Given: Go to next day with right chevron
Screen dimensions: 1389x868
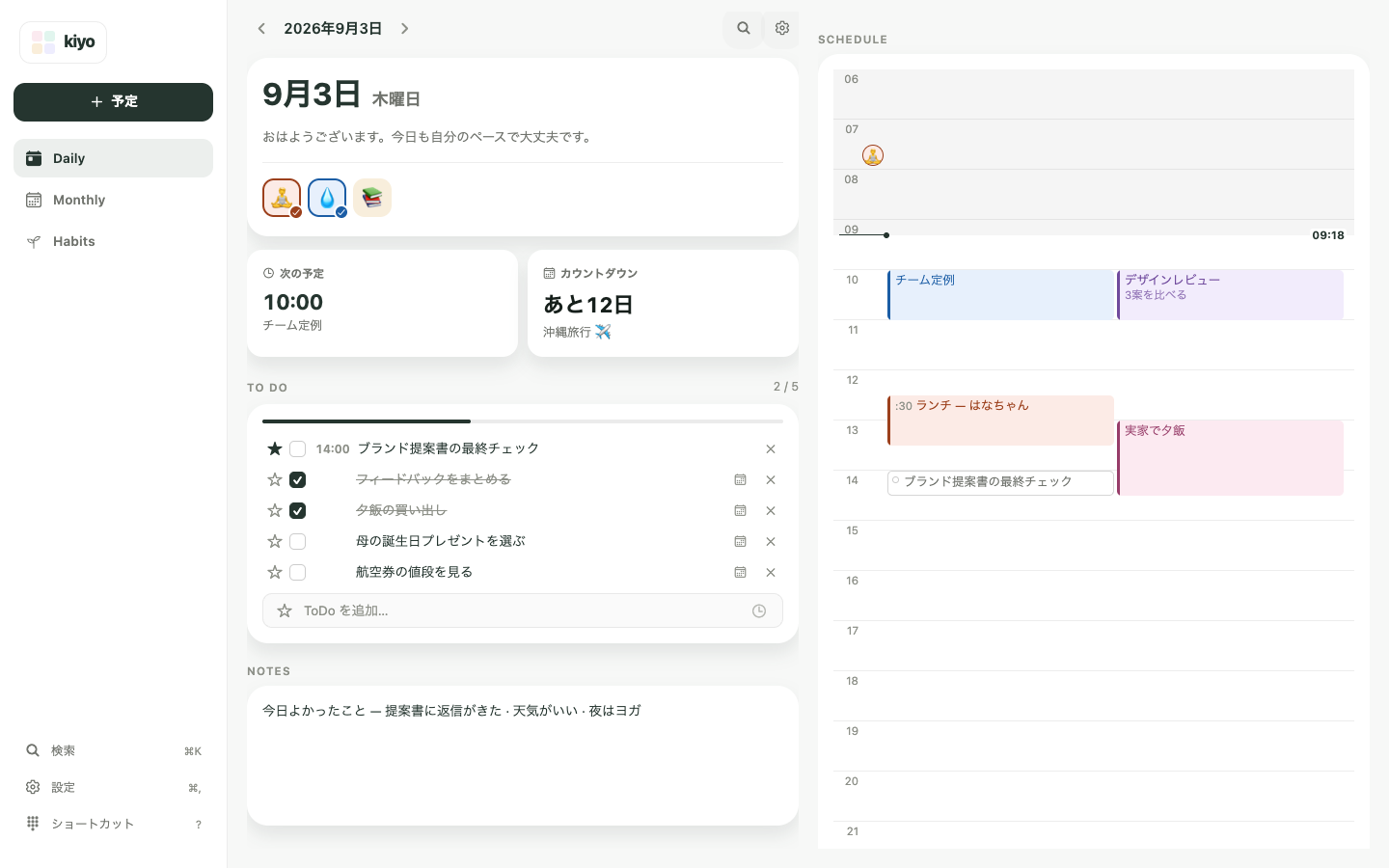Looking at the screenshot, I should click(405, 29).
